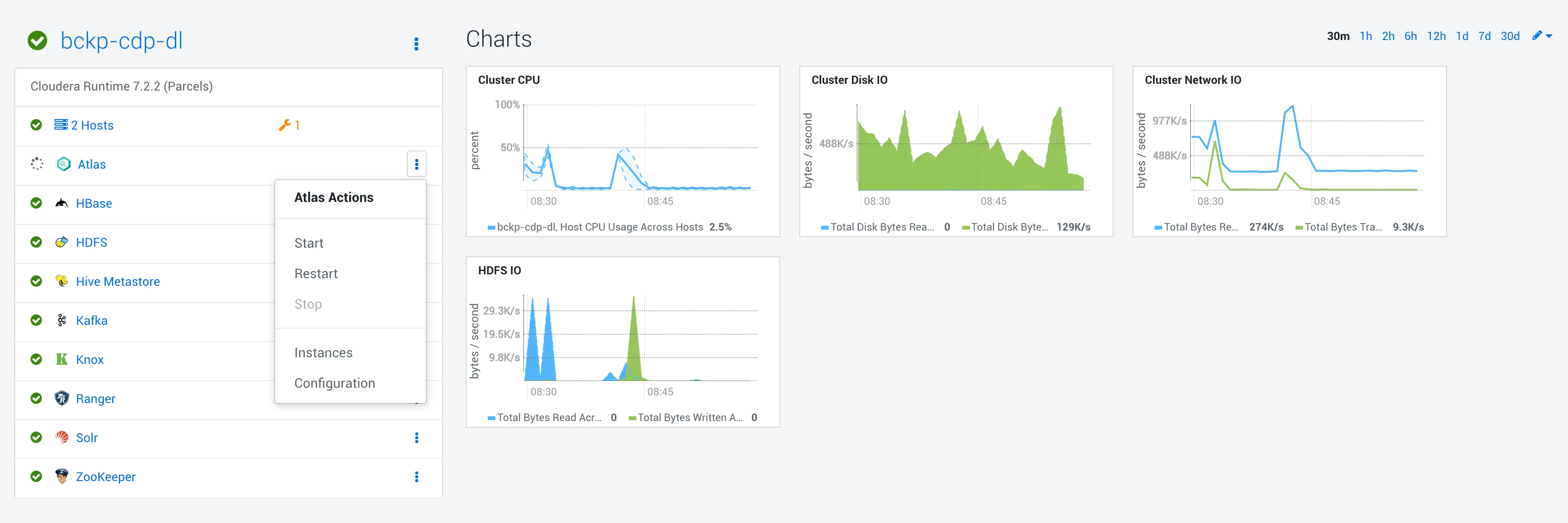
Task: Open the 2 Hosts link
Action: point(92,125)
